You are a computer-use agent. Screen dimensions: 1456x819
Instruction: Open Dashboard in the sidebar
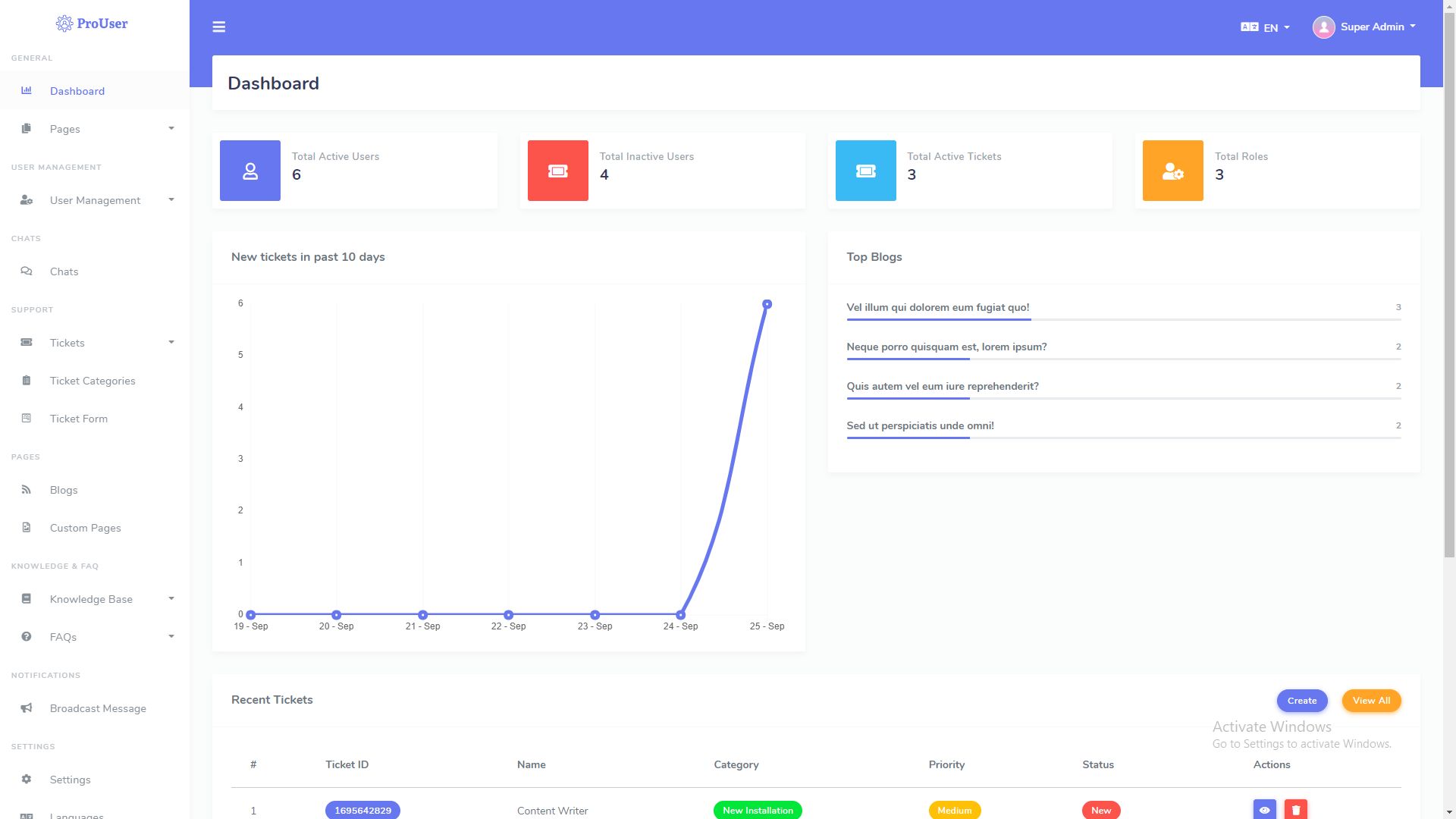point(95,91)
